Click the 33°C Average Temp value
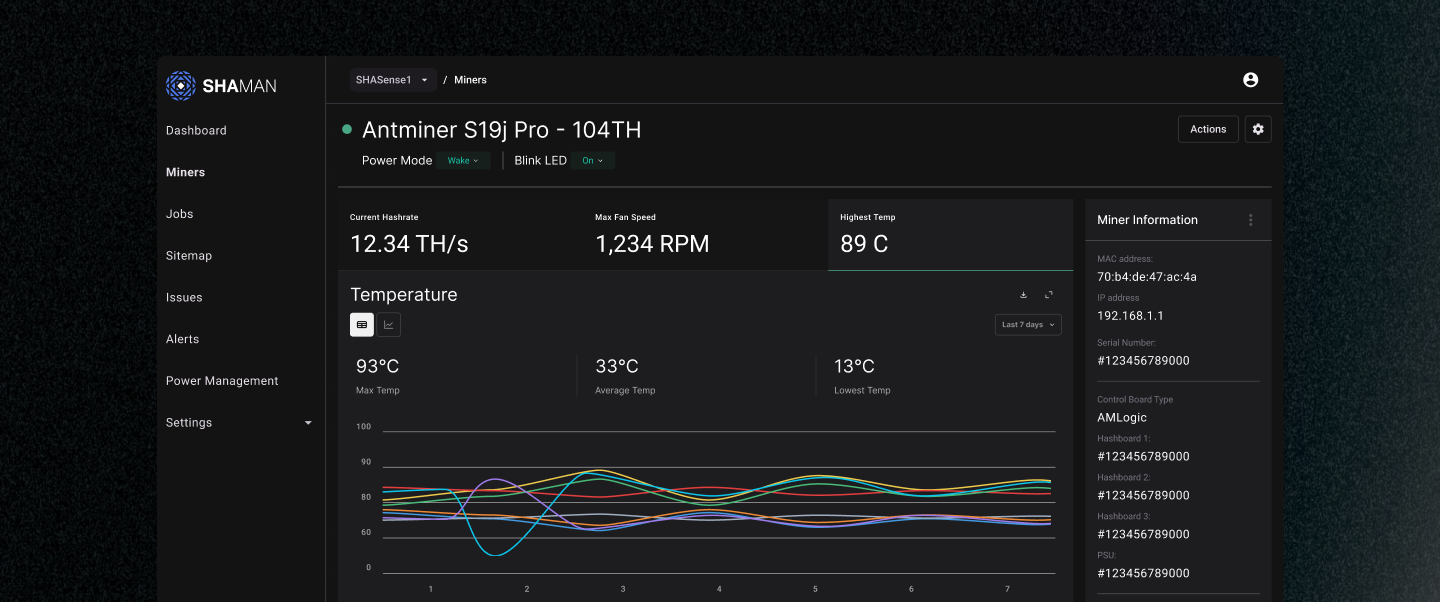Screen dimensions: 1440x602 (x=617, y=366)
